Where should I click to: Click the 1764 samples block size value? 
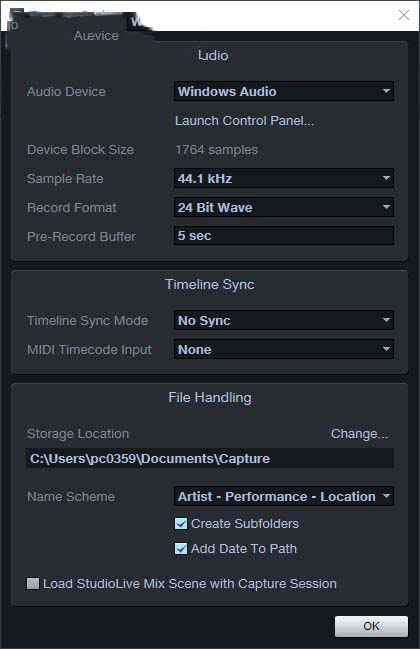coord(216,150)
